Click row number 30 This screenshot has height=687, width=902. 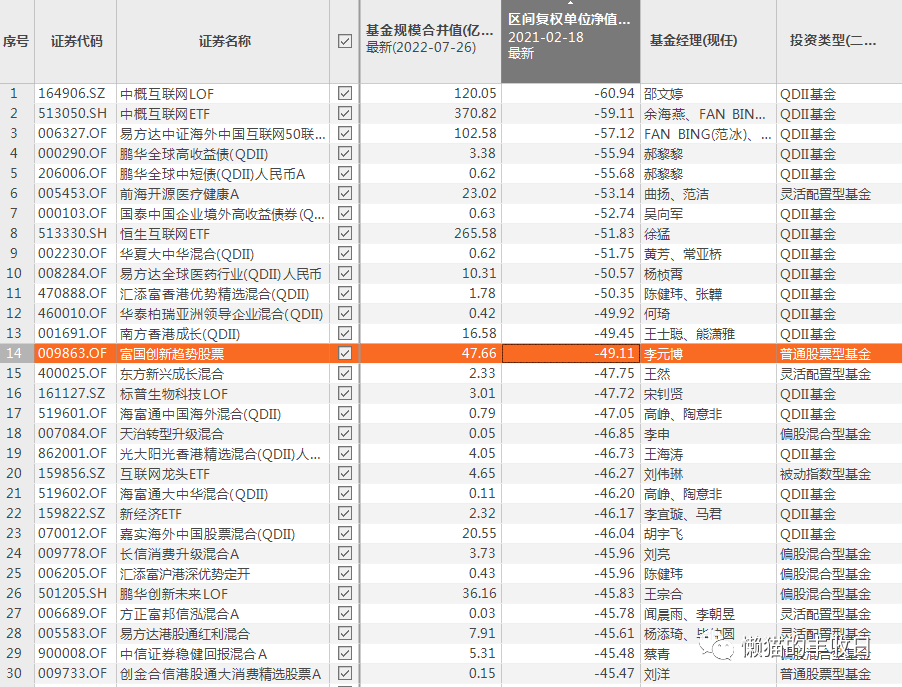[14, 673]
